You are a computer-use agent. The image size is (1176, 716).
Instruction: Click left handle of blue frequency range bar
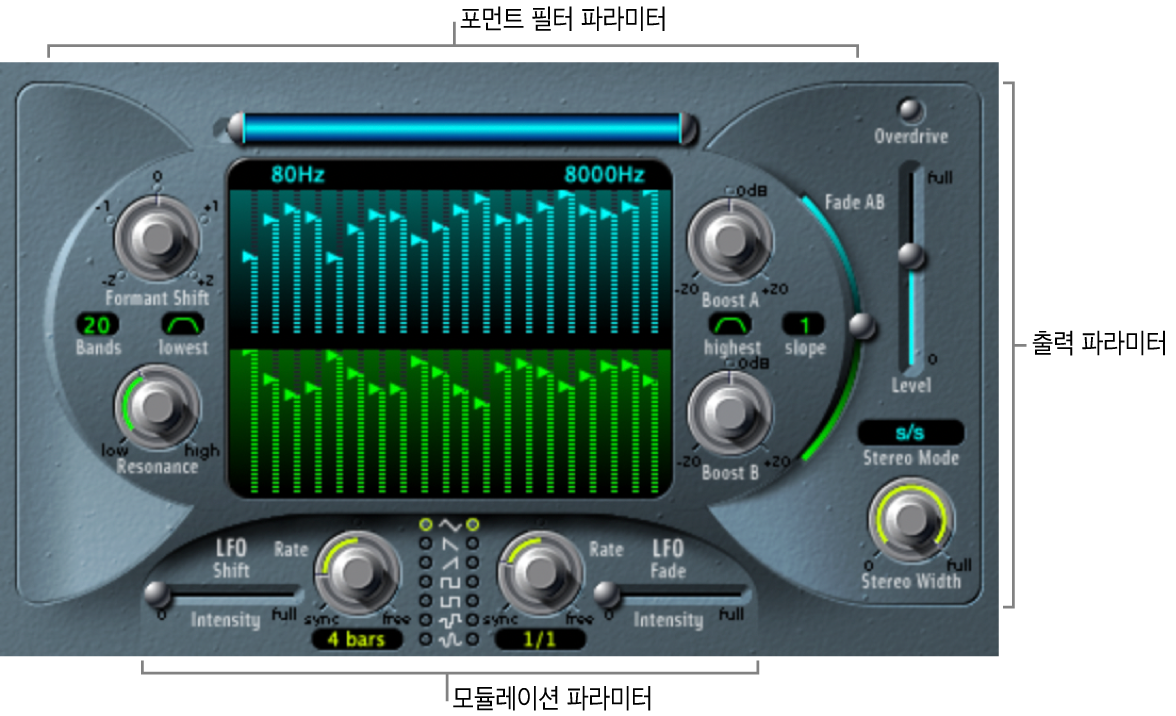click(x=236, y=128)
